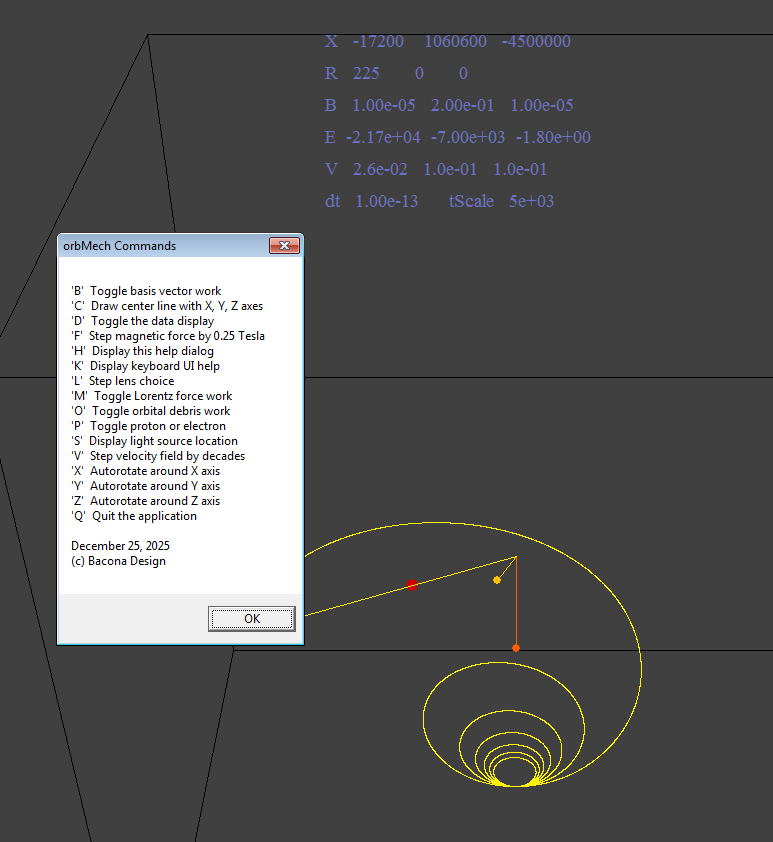Click the '(c) Bacona Design' copyright text
The image size is (773, 842).
tap(118, 561)
